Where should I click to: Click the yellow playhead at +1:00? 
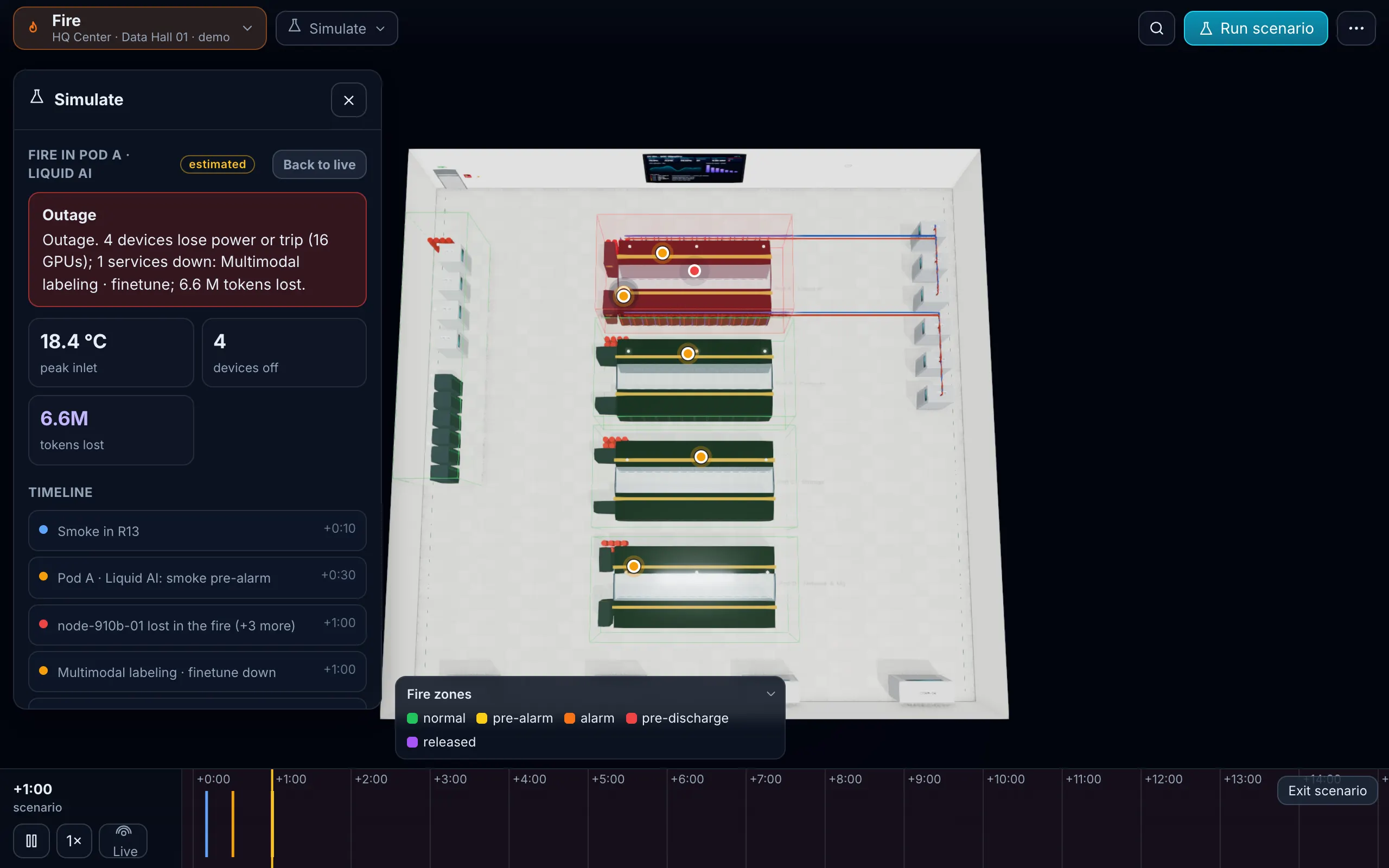pyautogui.click(x=272, y=819)
